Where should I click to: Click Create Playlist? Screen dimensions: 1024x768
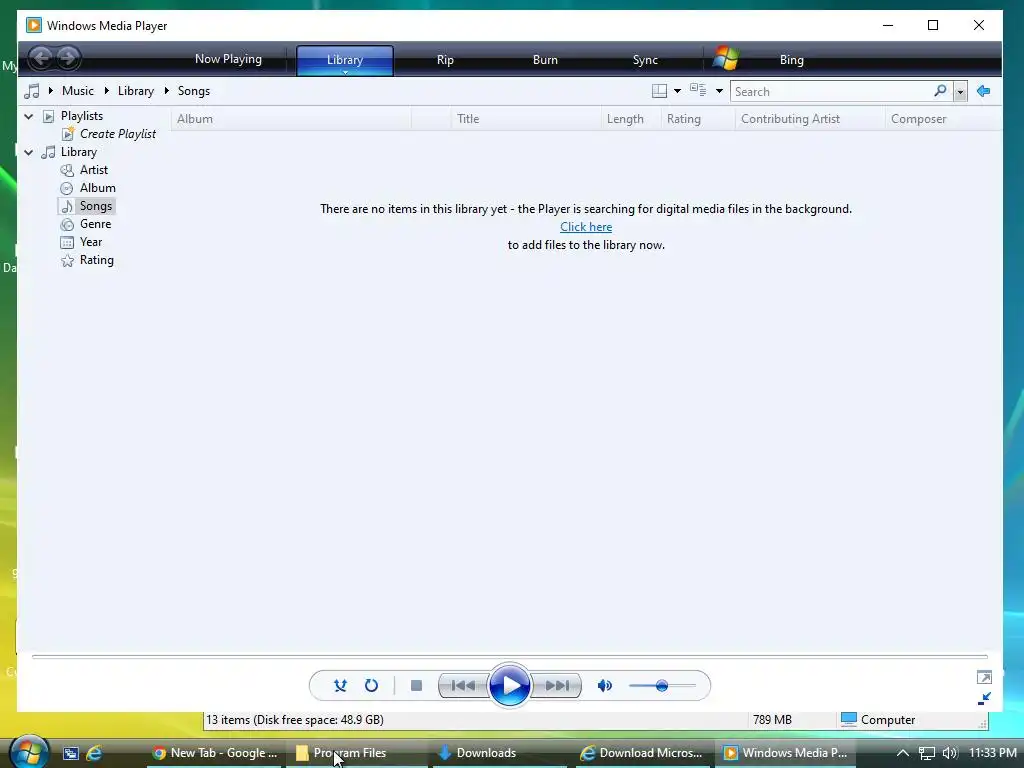[x=118, y=134]
